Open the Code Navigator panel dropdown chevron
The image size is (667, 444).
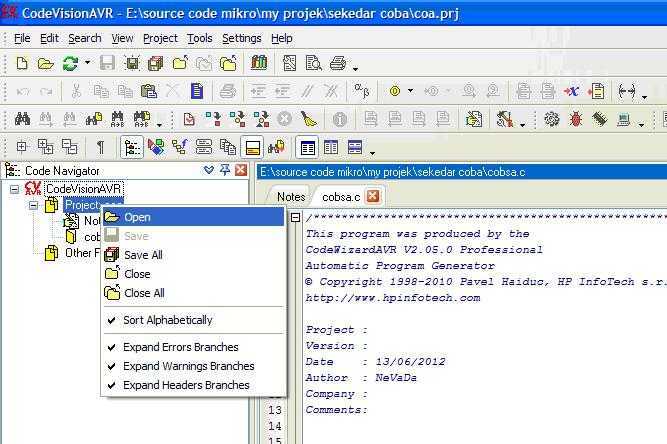tap(208, 170)
